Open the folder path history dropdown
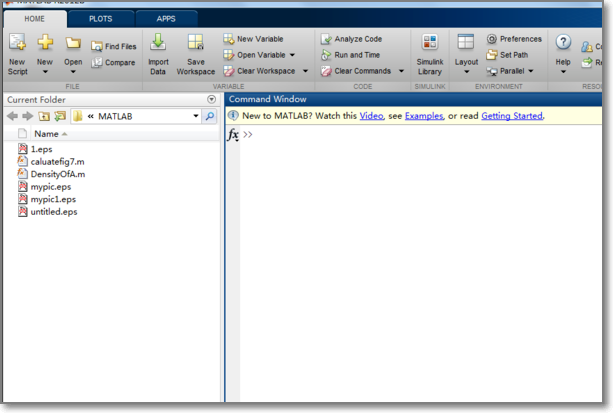Image resolution: width=613 pixels, height=413 pixels. [x=195, y=116]
